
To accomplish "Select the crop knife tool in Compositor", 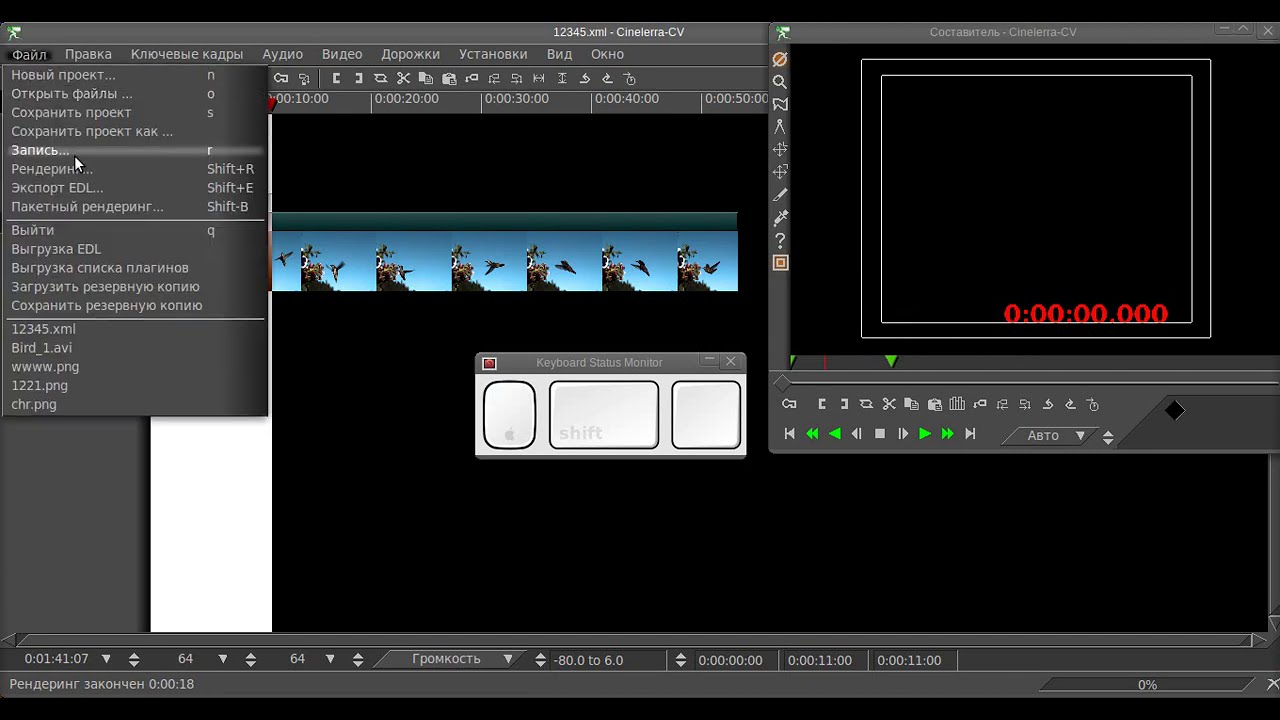I will pos(780,195).
